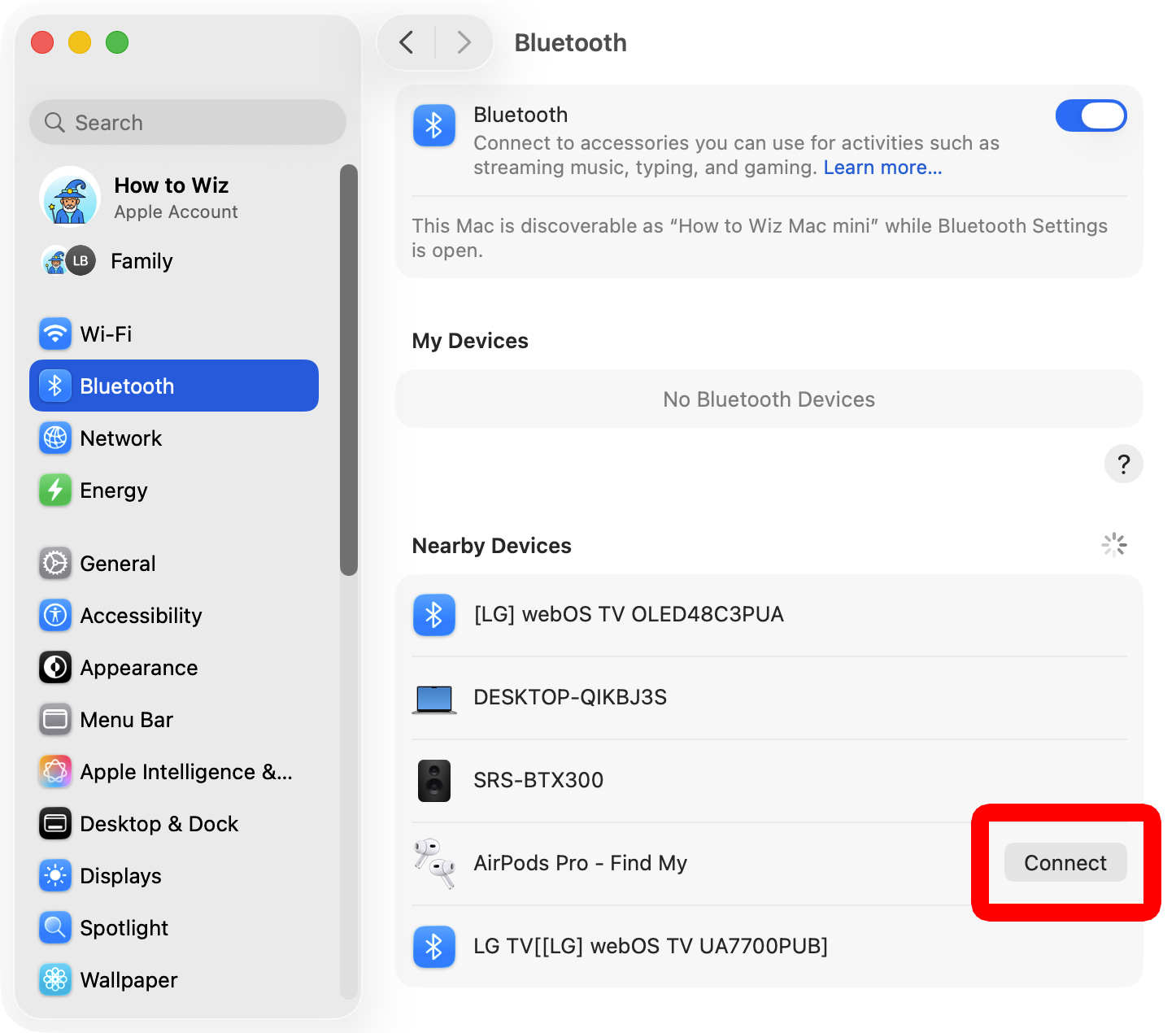
Task: Click the Spotlight icon in the sidebar
Action: click(54, 927)
